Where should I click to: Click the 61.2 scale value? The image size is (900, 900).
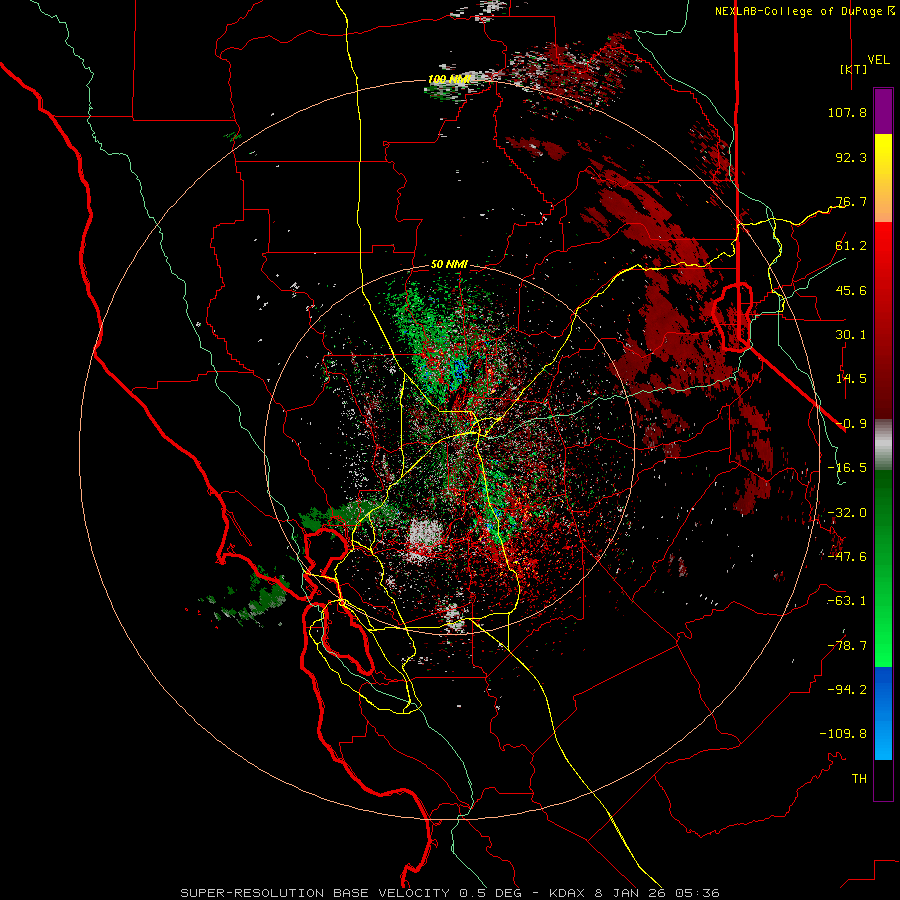coord(851,246)
